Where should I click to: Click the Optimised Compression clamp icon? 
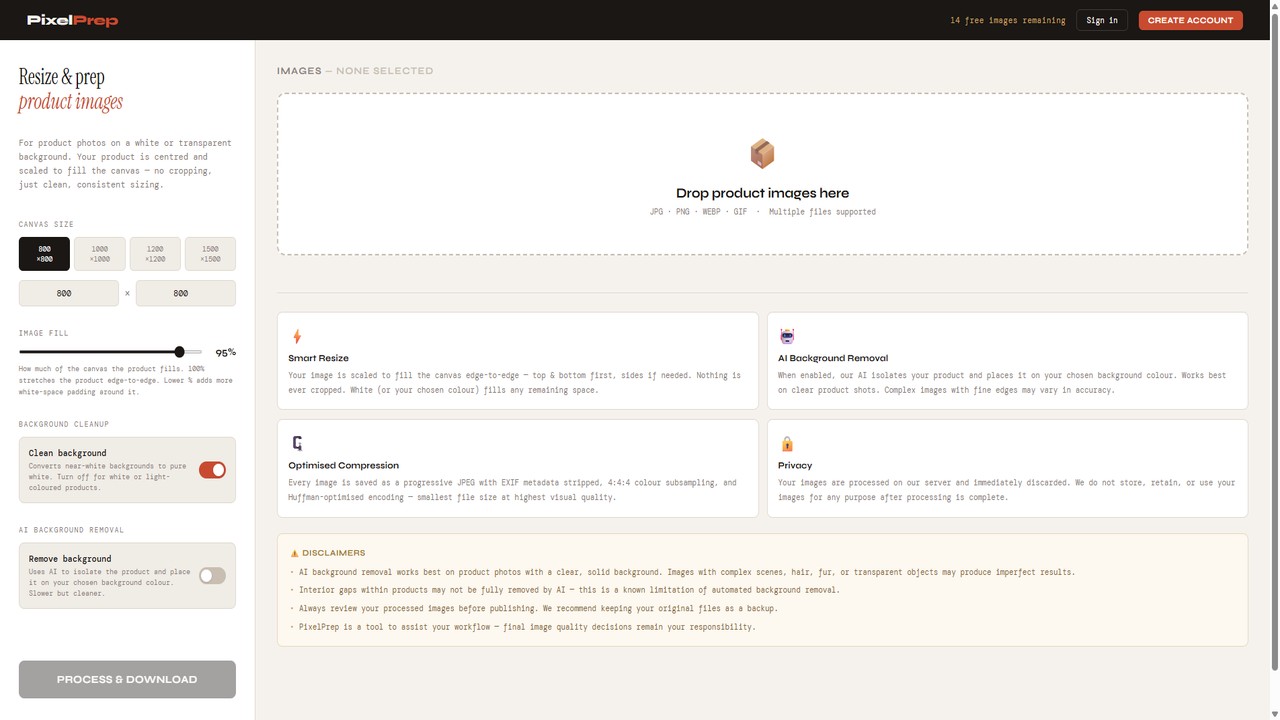pos(297,443)
